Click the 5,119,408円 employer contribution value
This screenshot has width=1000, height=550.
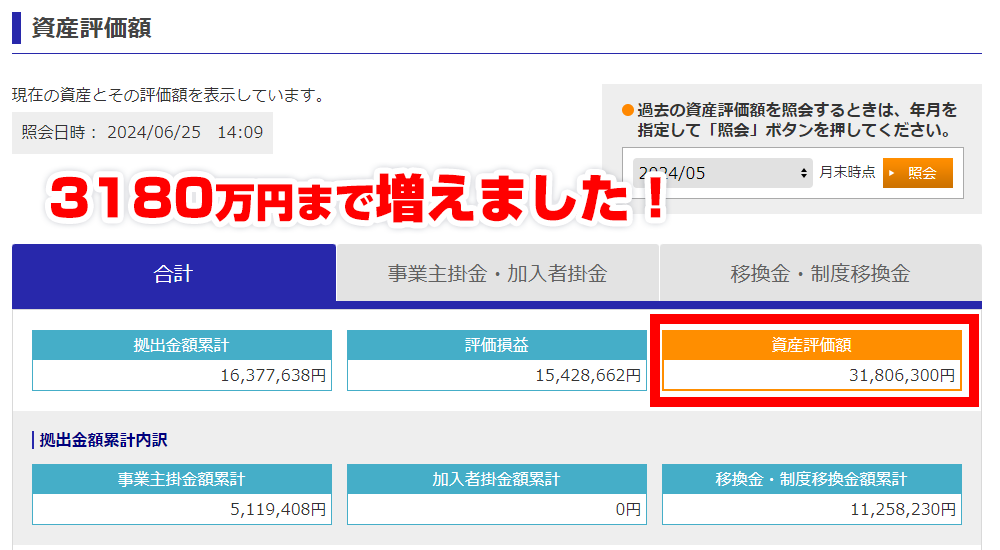(x=278, y=509)
